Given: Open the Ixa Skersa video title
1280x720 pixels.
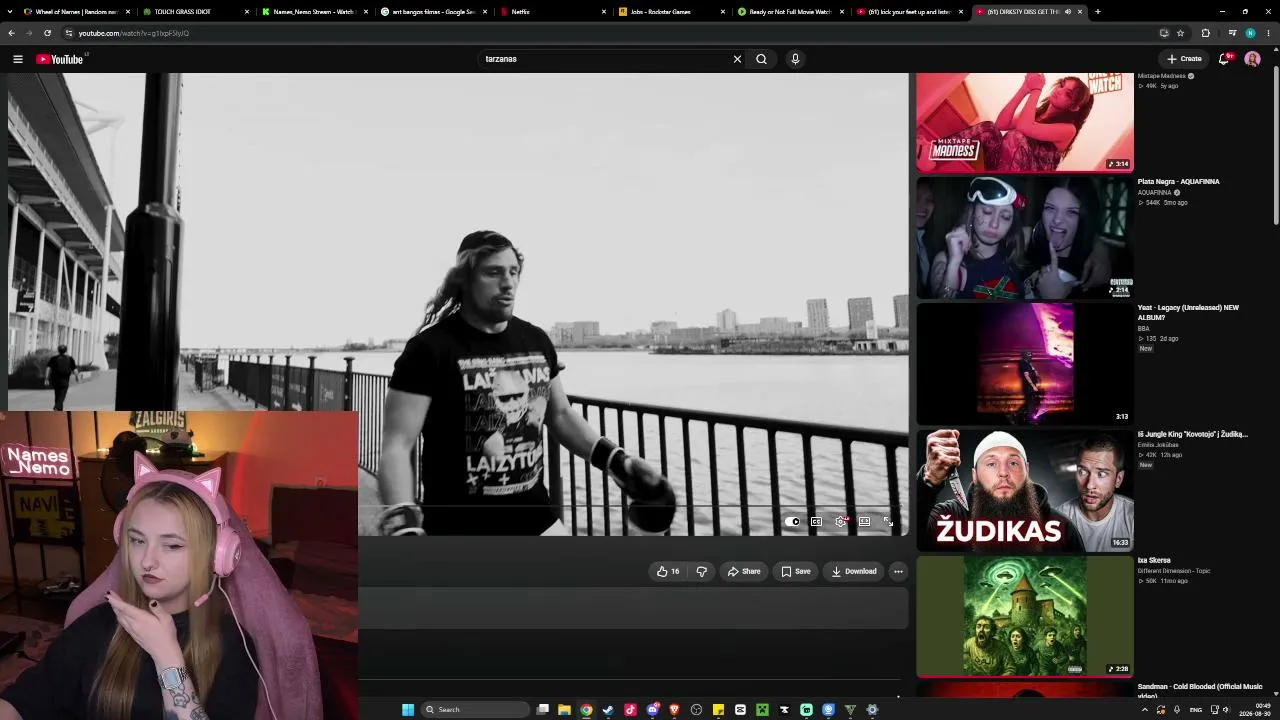Looking at the screenshot, I should pos(1154,560).
